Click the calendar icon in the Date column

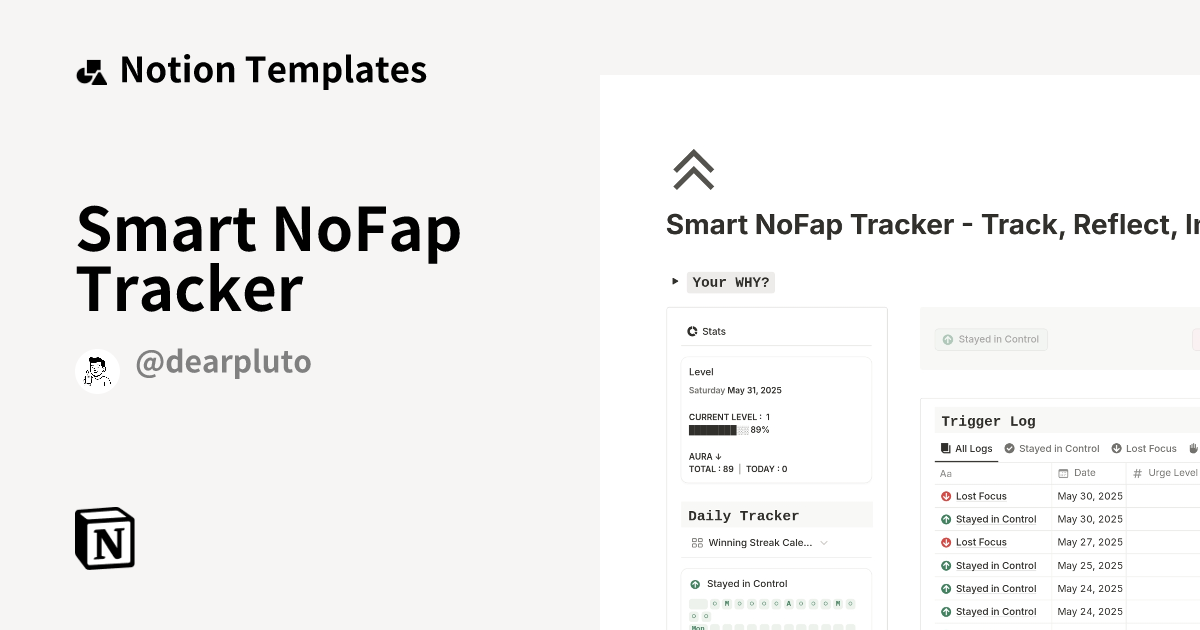click(x=1065, y=472)
